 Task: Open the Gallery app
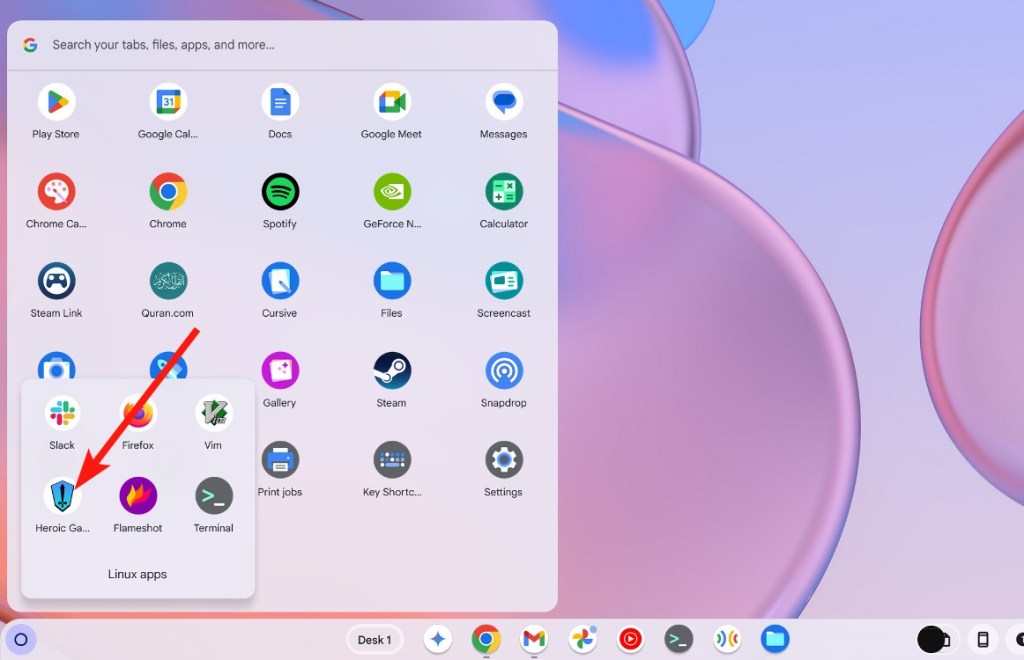pos(280,371)
